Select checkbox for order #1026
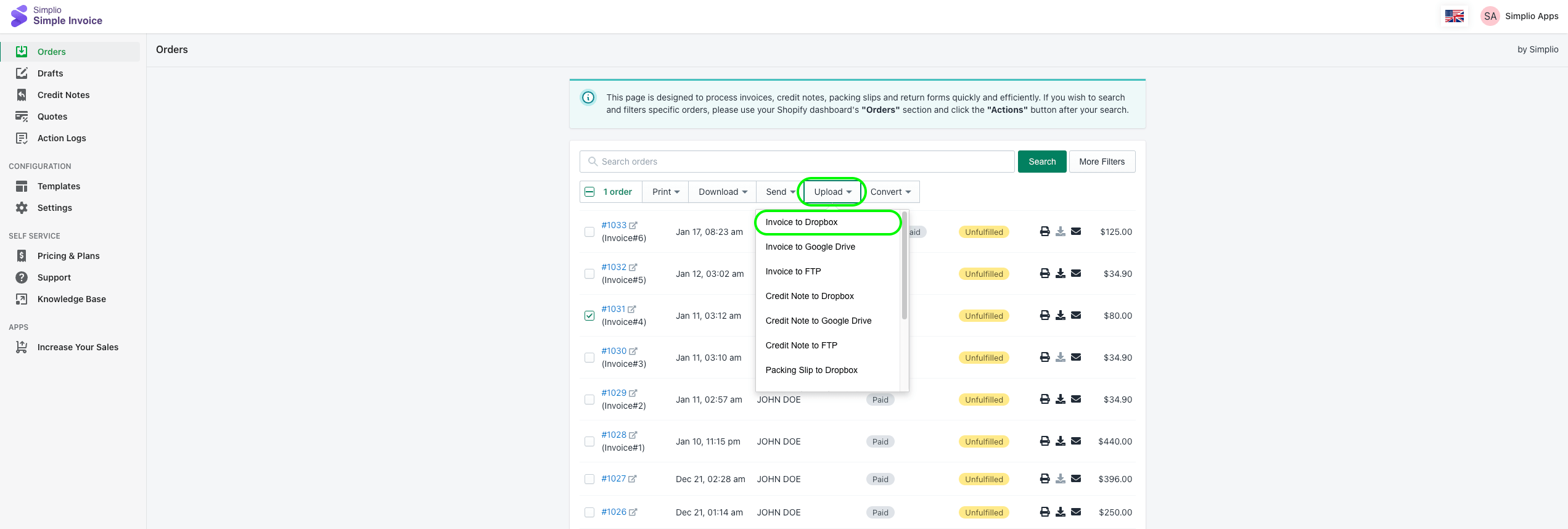 589,512
